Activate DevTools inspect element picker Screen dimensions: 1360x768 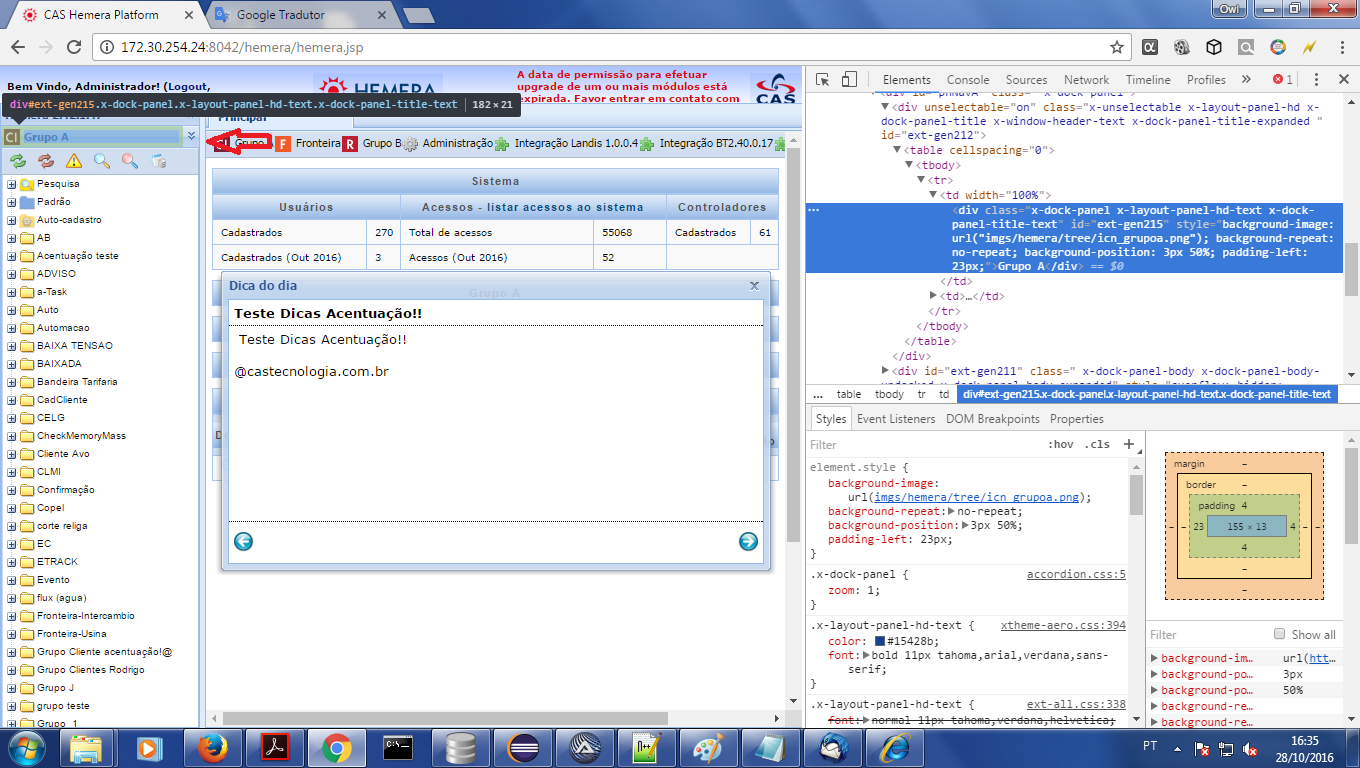pos(822,80)
